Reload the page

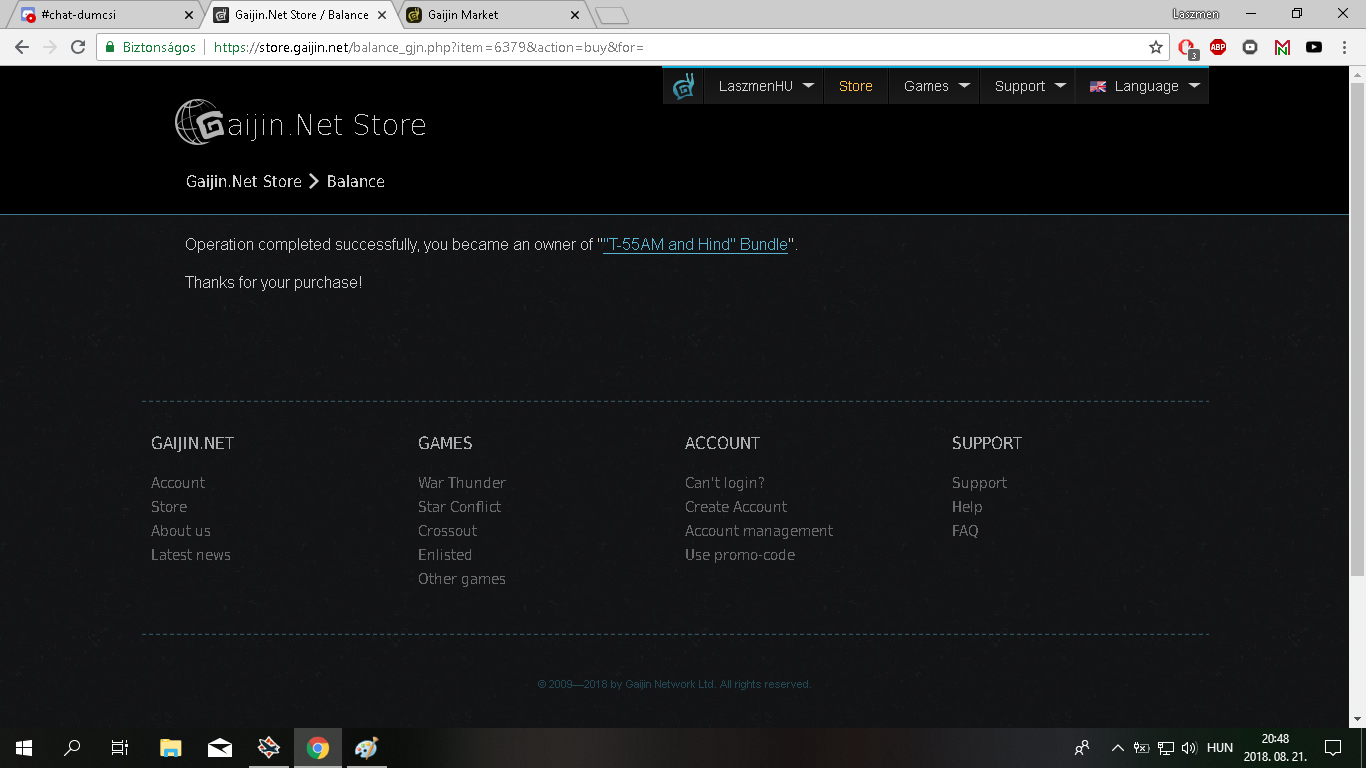(78, 47)
